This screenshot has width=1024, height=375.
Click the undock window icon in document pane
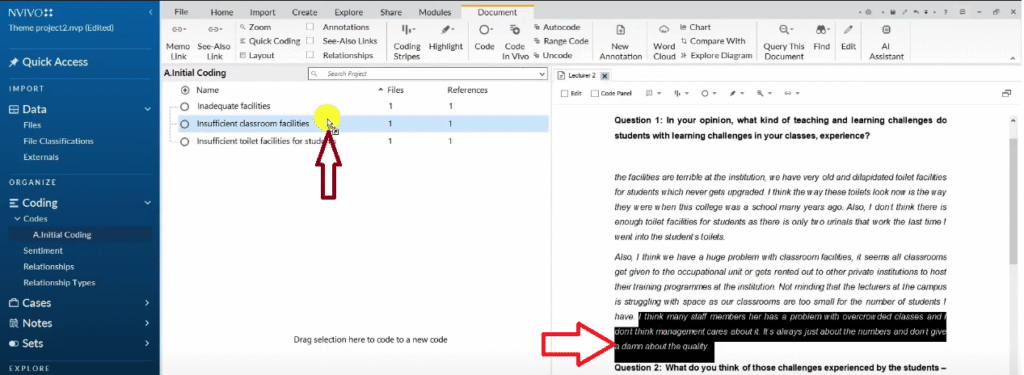[1006, 93]
